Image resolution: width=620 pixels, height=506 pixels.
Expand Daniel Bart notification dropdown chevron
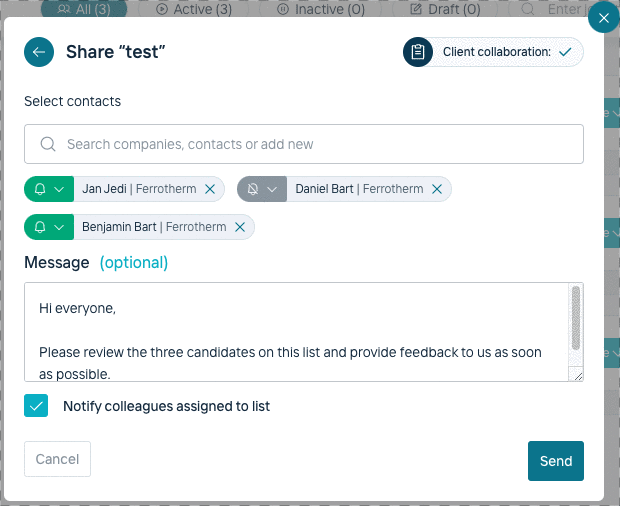coord(272,189)
